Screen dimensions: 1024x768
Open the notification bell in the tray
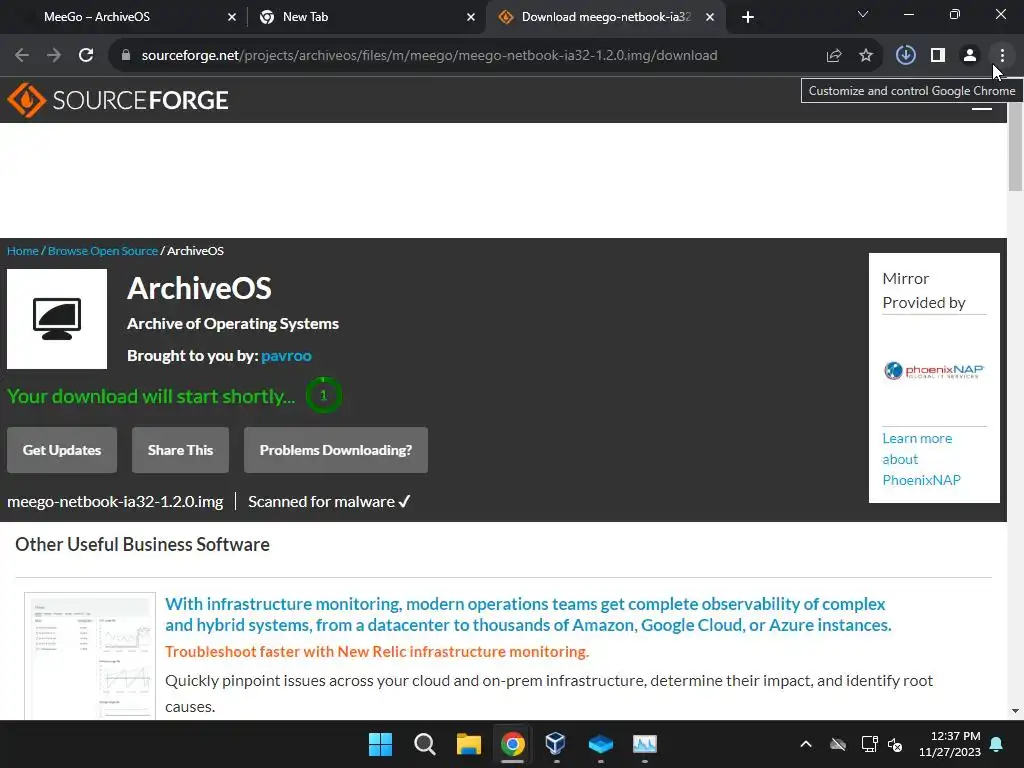[x=997, y=744]
